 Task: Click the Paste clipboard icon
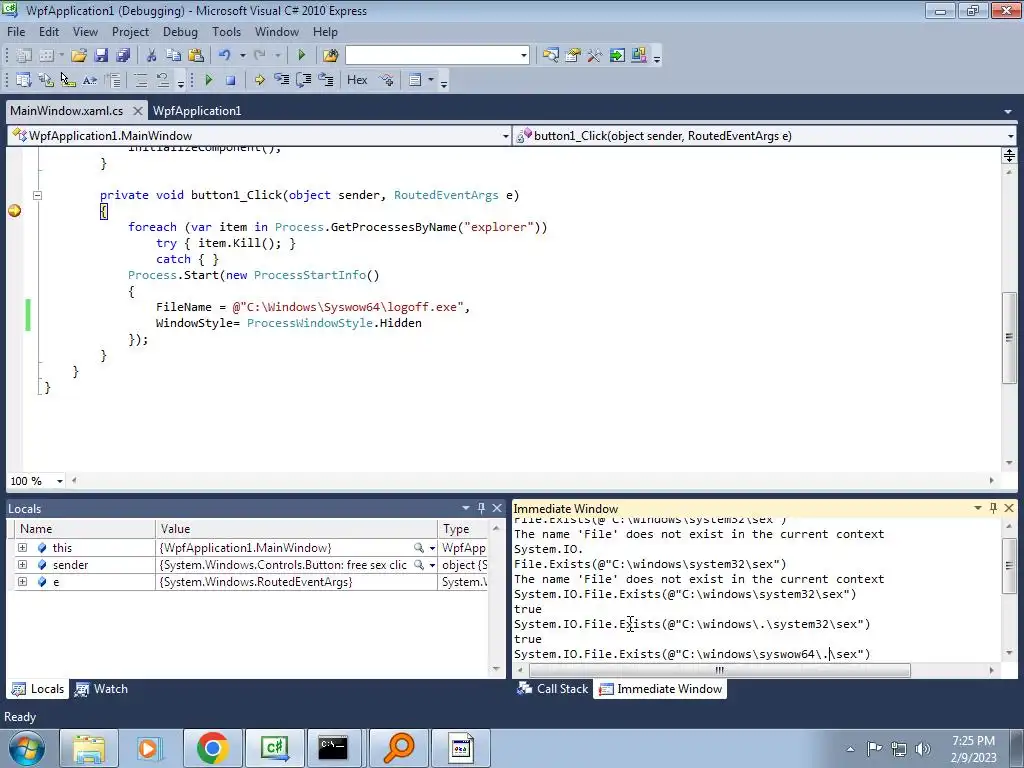coord(195,56)
